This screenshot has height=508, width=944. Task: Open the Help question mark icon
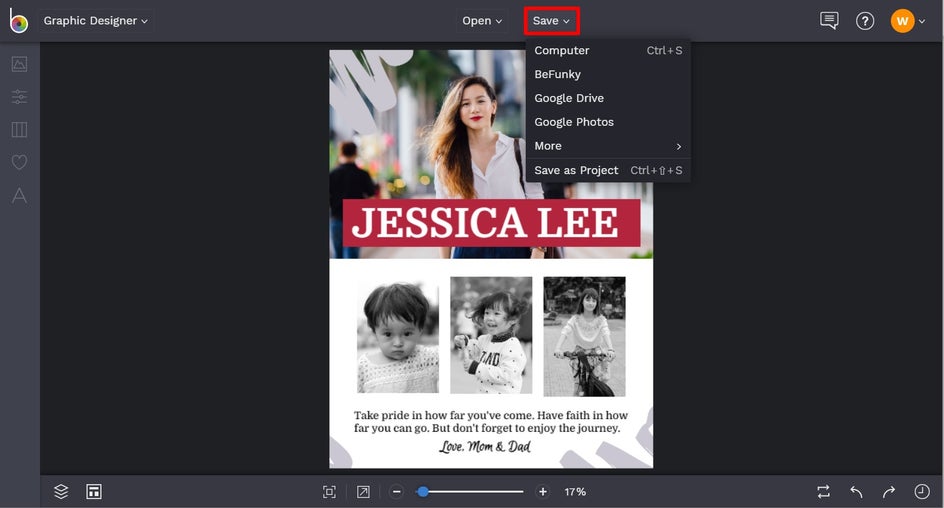tap(865, 21)
